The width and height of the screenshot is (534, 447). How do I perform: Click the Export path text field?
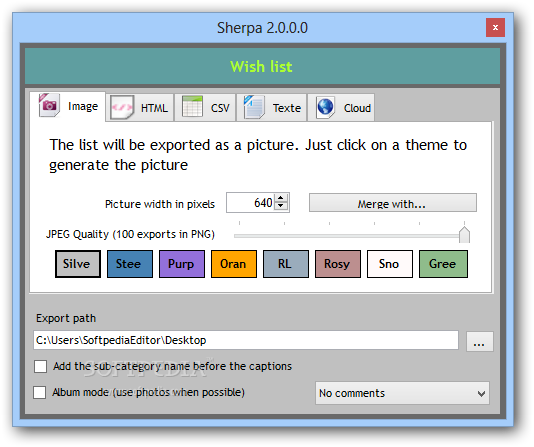click(x=246, y=340)
